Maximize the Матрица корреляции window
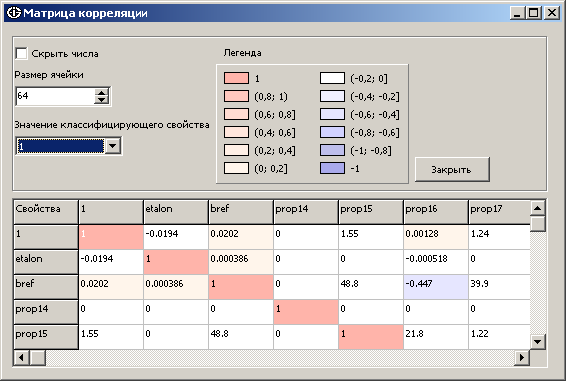This screenshot has width=566, height=381. [x=533, y=13]
